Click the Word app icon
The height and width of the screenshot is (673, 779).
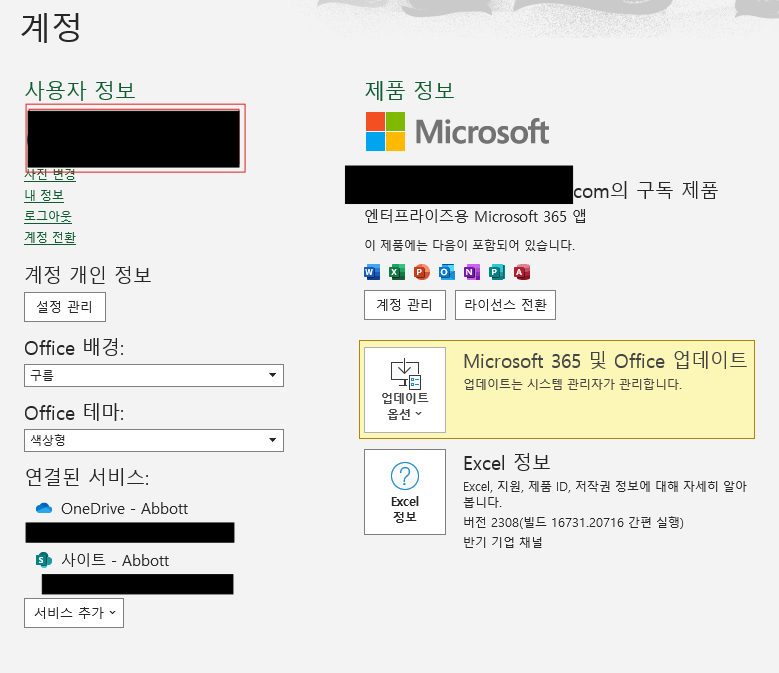click(372, 272)
